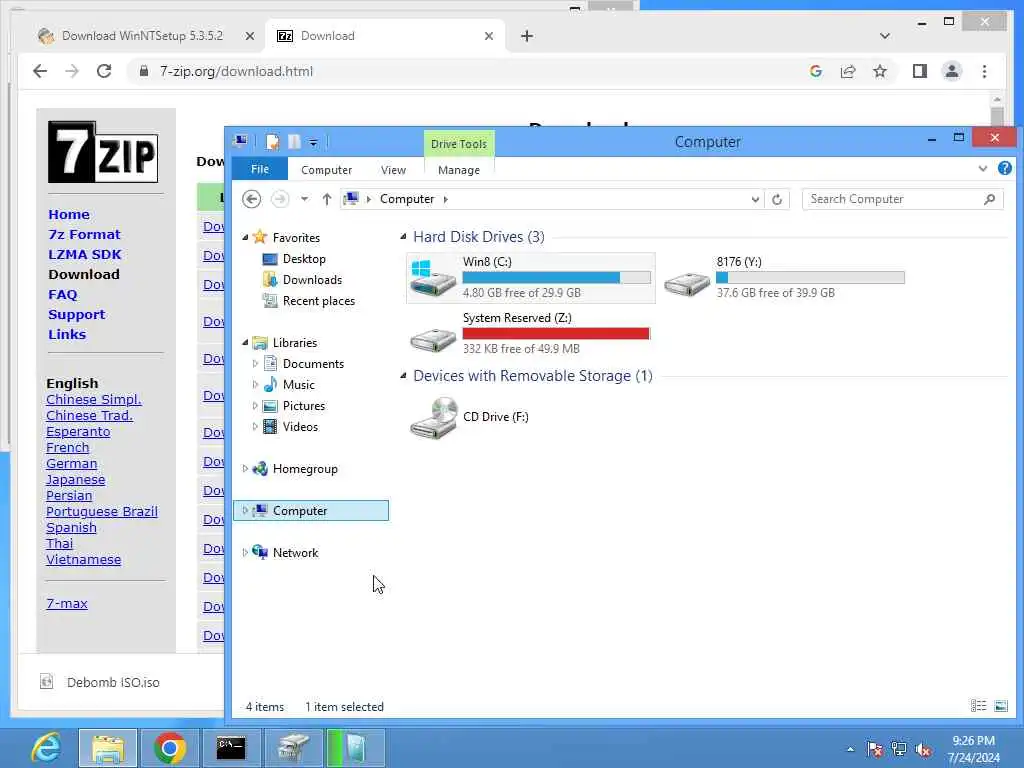Click New folder icon in quick access toolbar
The height and width of the screenshot is (768, 1024).
click(x=295, y=142)
